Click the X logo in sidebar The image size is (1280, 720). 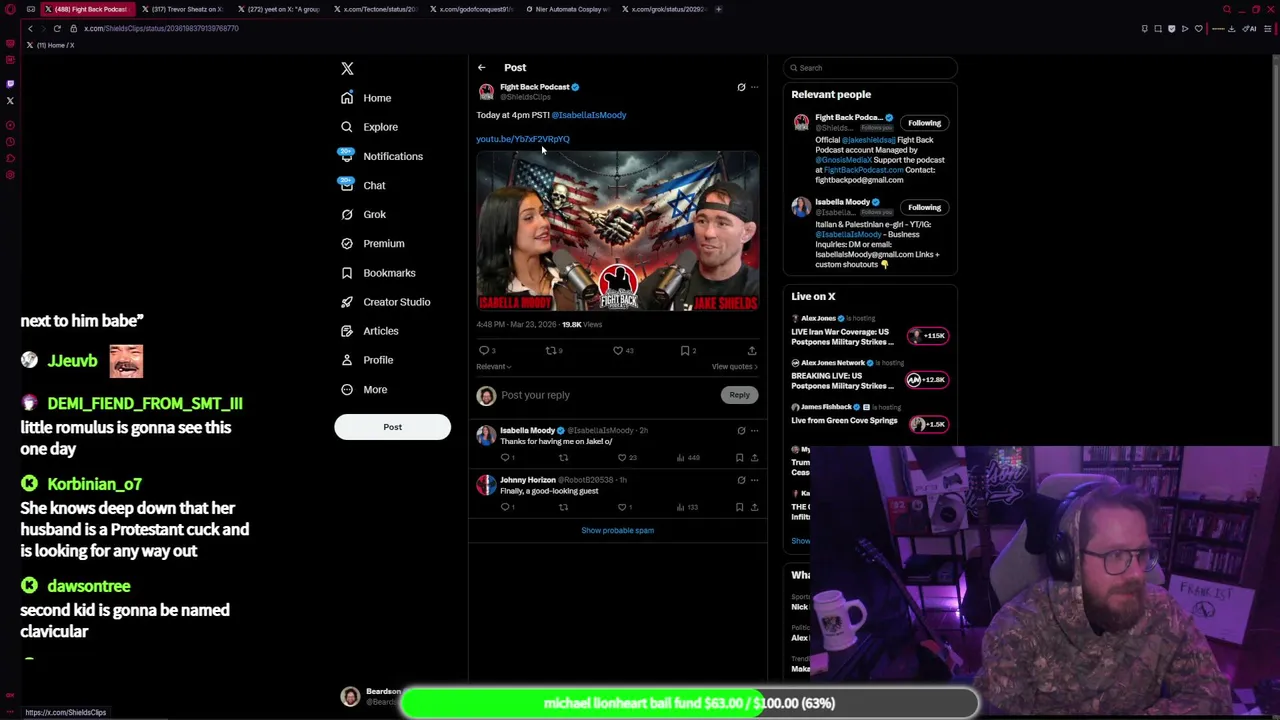click(347, 68)
